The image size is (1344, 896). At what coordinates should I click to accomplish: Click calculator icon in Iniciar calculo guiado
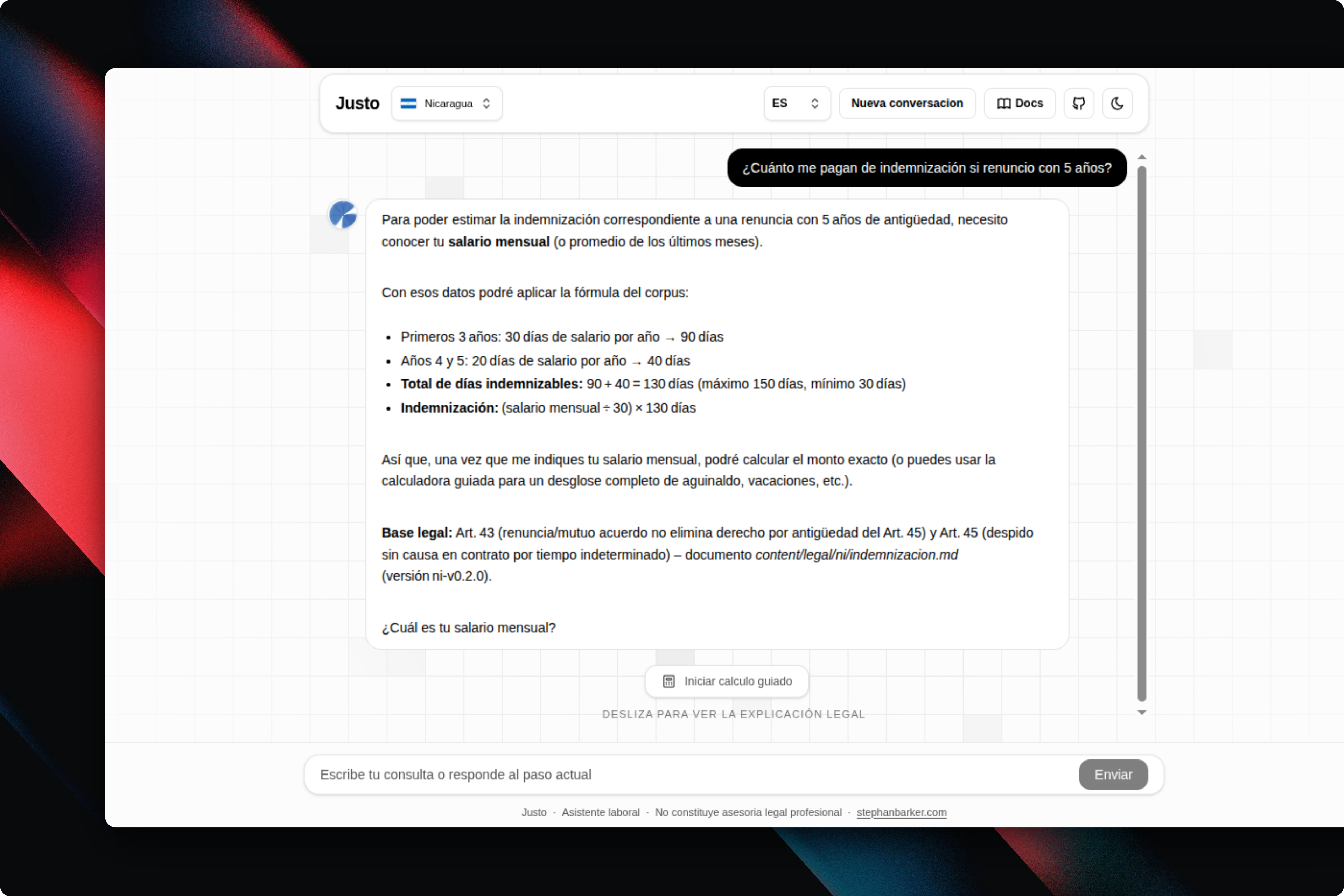pos(668,681)
